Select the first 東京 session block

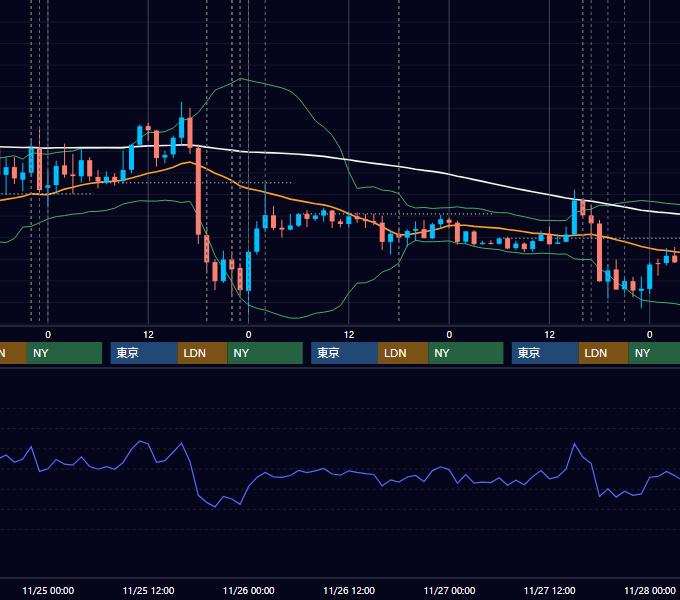pyautogui.click(x=144, y=353)
